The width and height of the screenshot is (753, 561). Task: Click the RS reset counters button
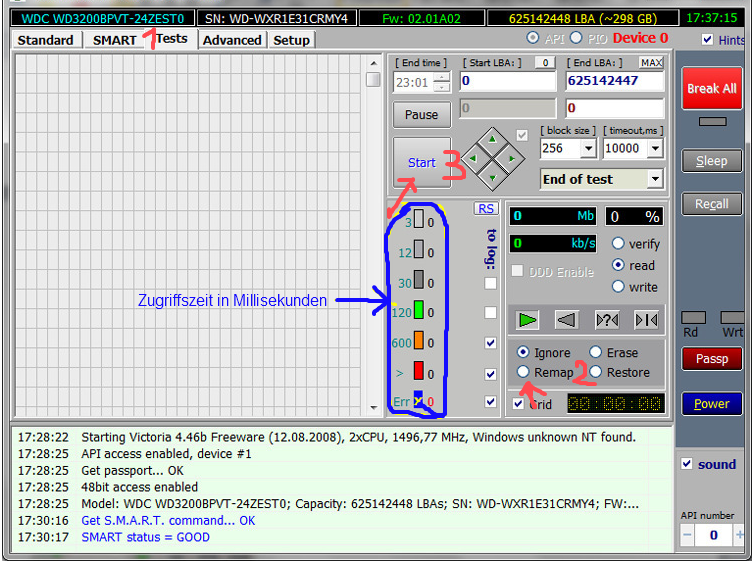coord(486,208)
